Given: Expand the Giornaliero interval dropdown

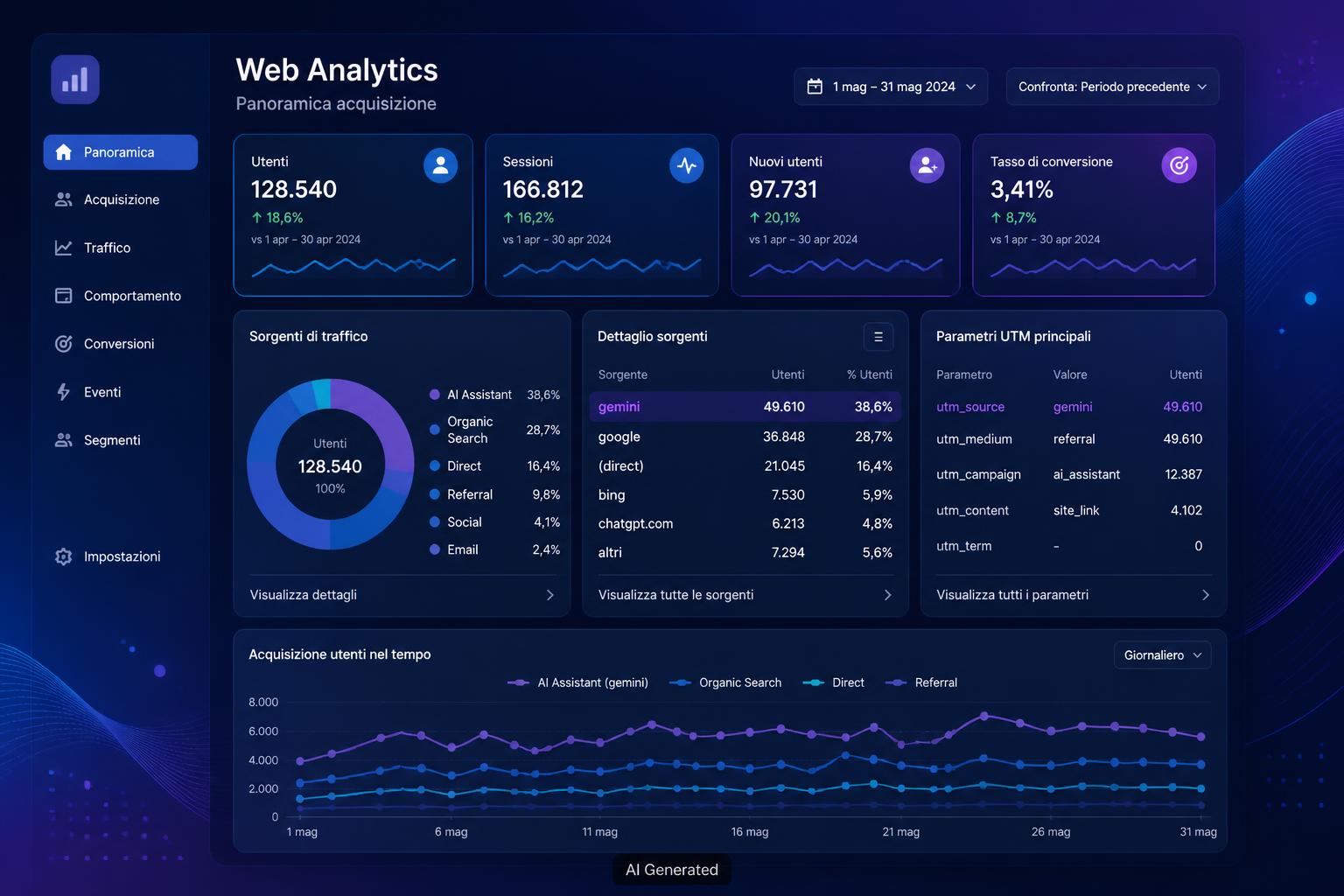Looking at the screenshot, I should pyautogui.click(x=1162, y=655).
